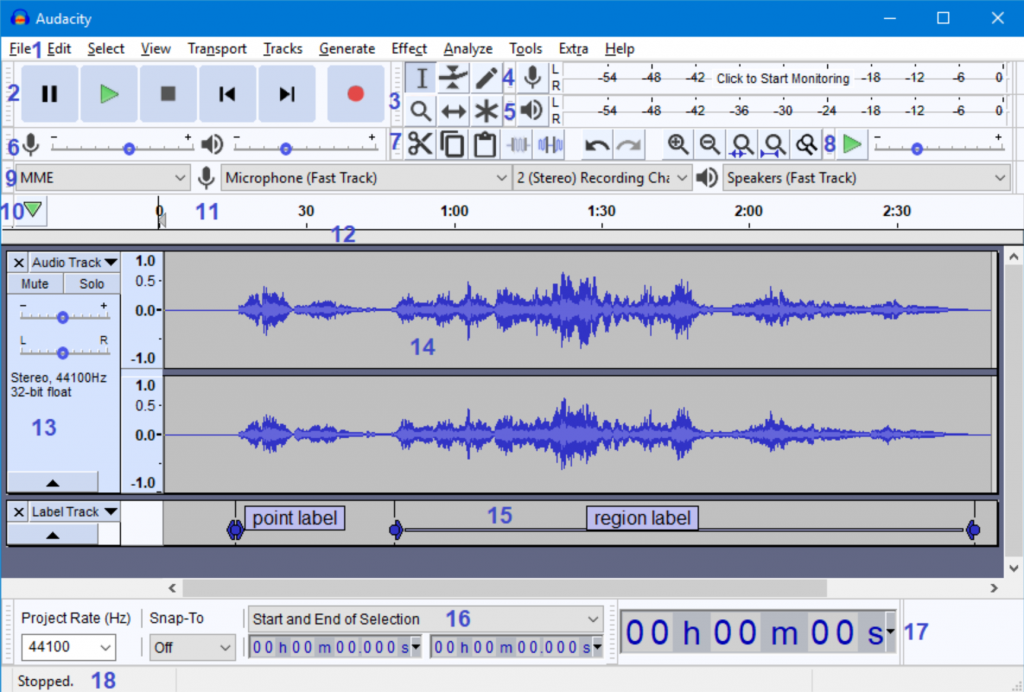
Task: Open the MME audio host dropdown
Action: tap(102, 178)
